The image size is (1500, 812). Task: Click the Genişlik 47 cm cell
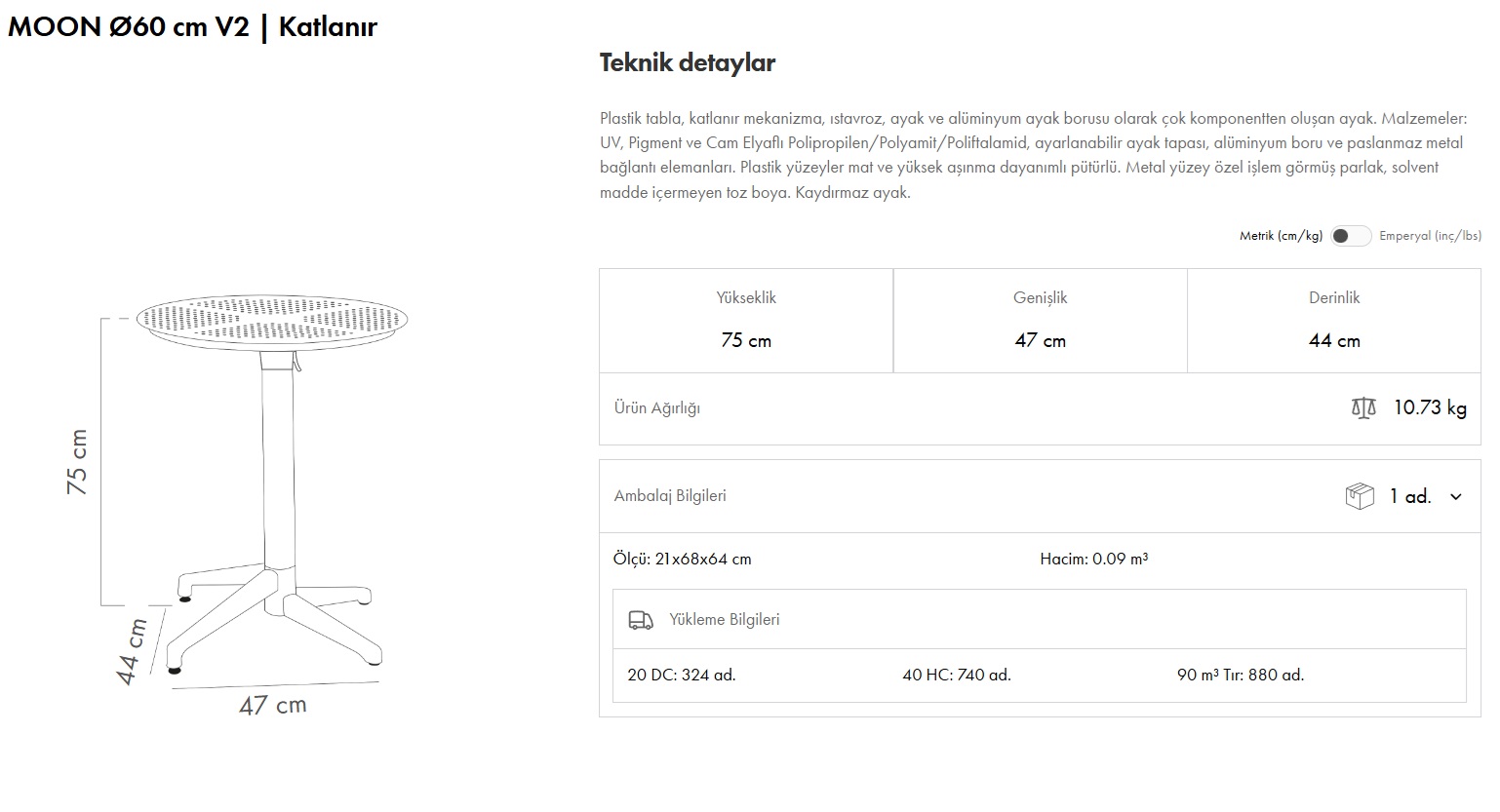[x=1040, y=321]
